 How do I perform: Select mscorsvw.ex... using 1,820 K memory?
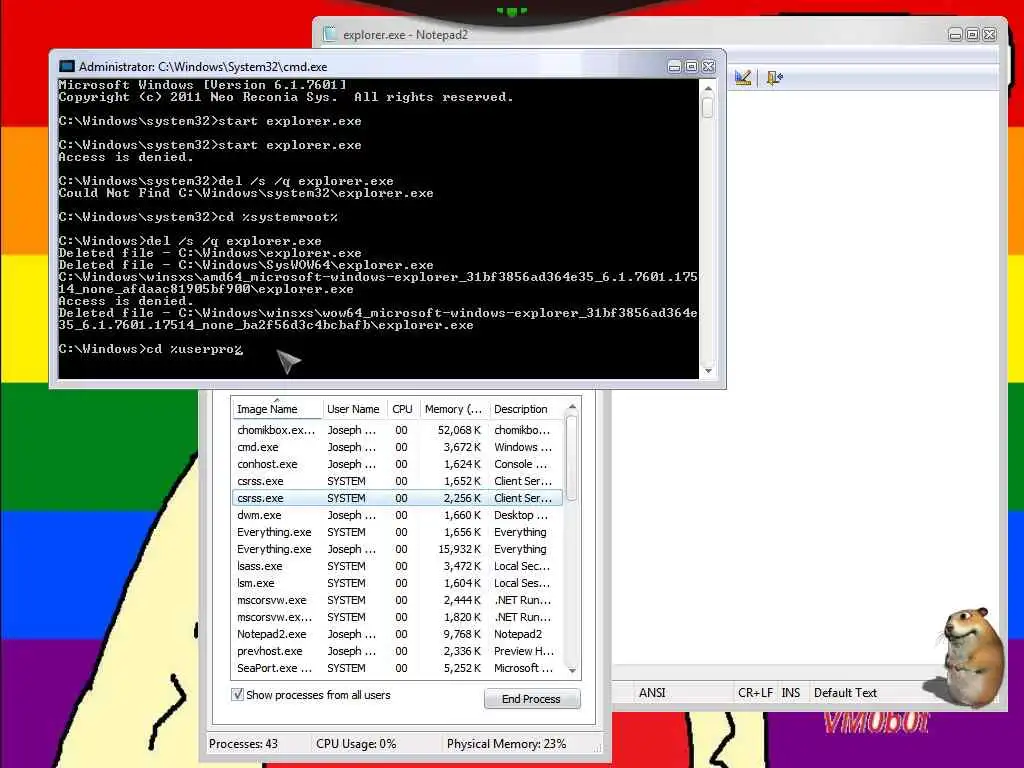point(397,616)
